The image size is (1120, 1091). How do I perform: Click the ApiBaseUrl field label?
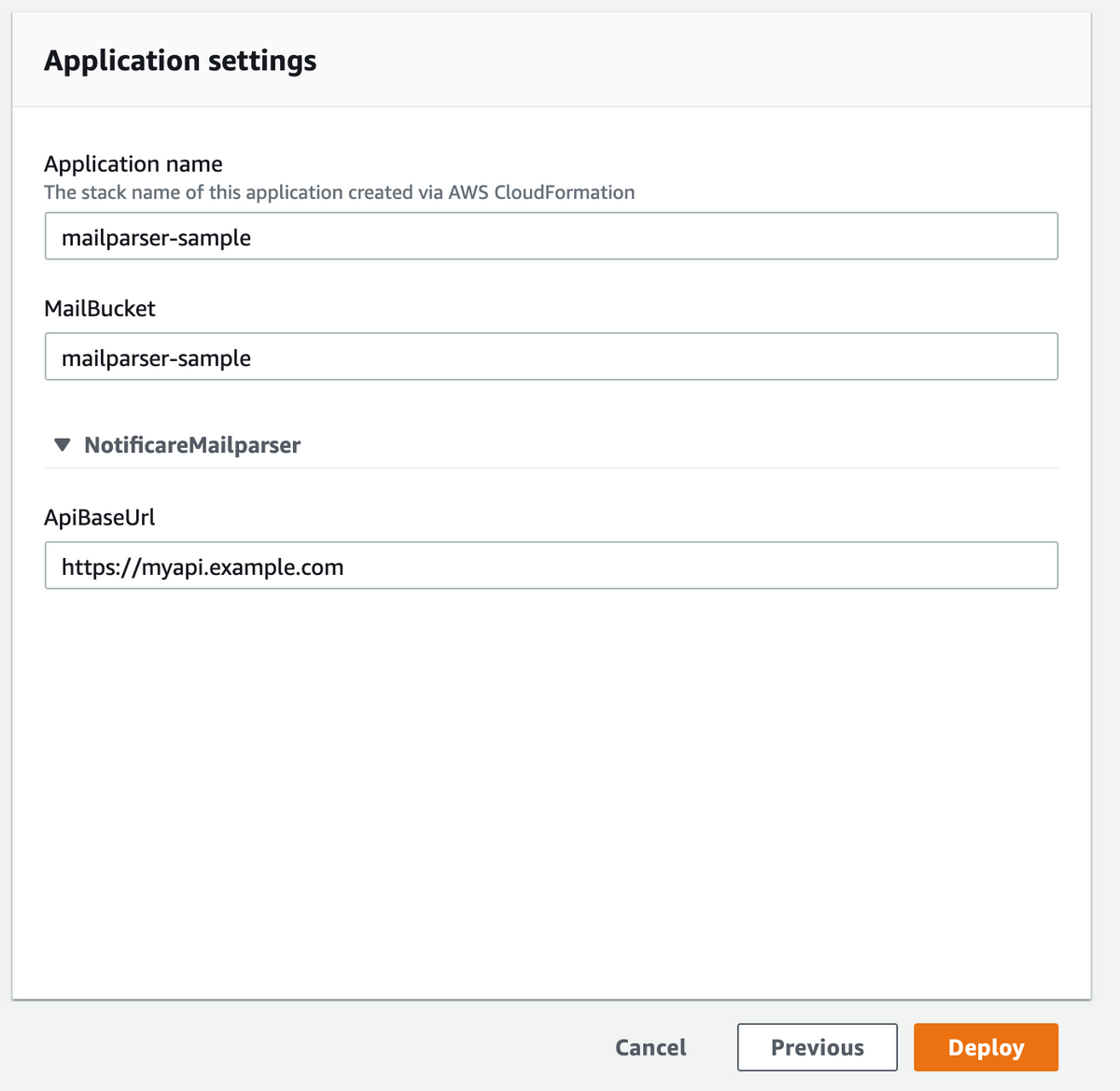(x=100, y=517)
